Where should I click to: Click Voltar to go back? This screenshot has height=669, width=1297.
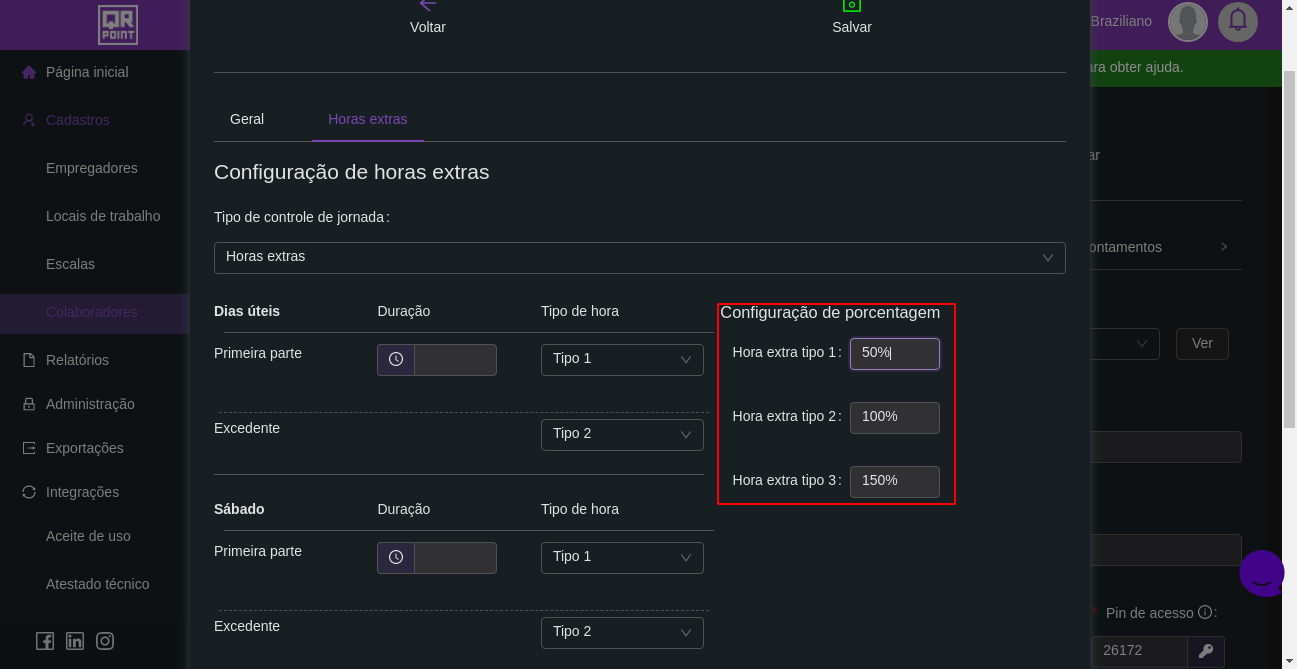(x=427, y=18)
